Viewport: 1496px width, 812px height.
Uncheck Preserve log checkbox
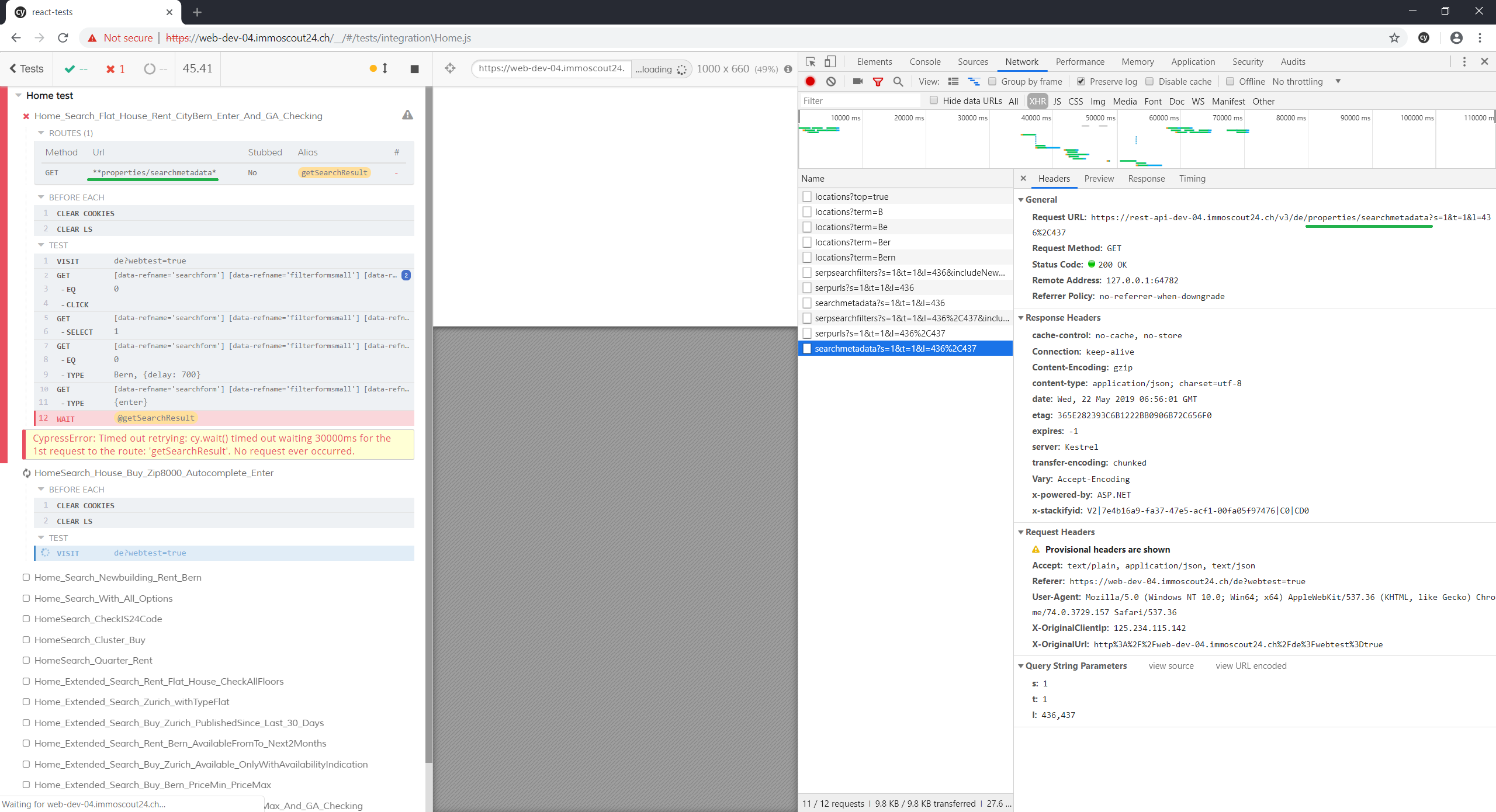pyautogui.click(x=1081, y=81)
